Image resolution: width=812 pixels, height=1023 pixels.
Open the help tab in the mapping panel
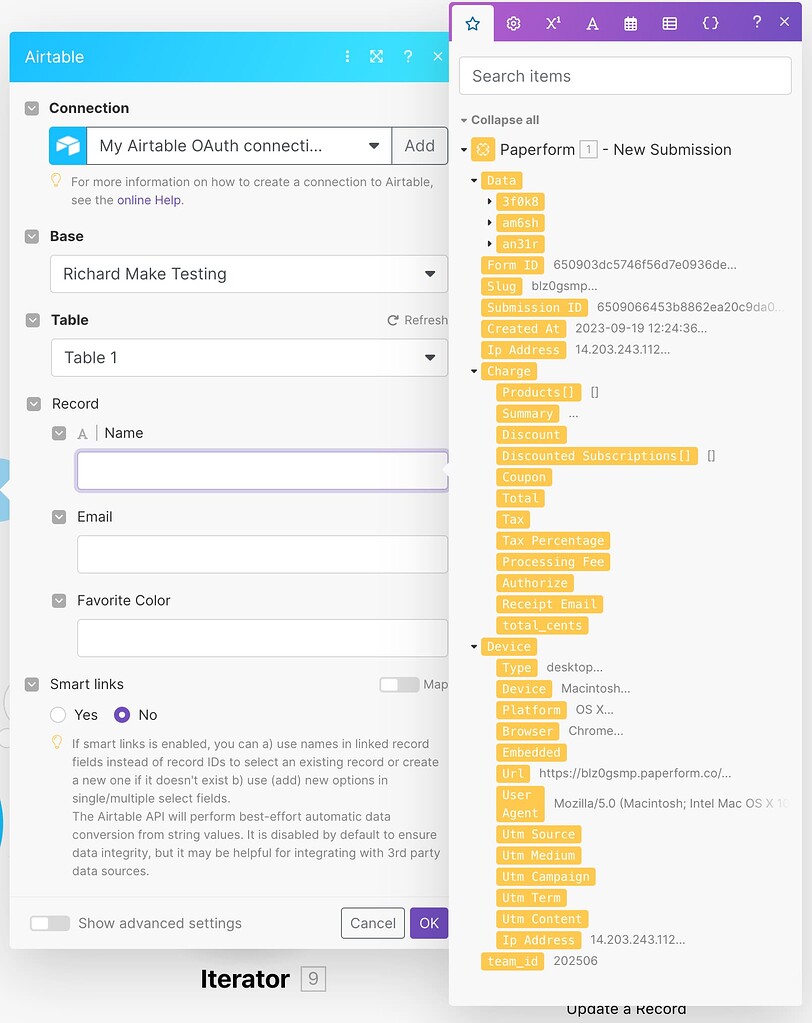click(757, 23)
